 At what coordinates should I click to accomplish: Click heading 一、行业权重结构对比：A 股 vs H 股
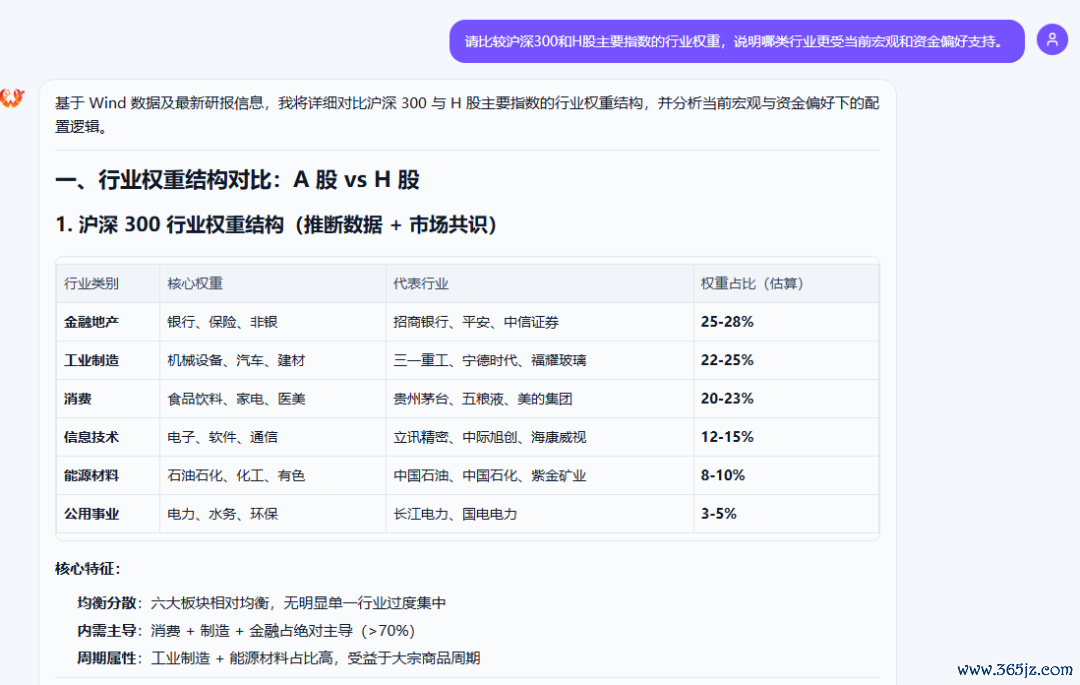[x=238, y=180]
